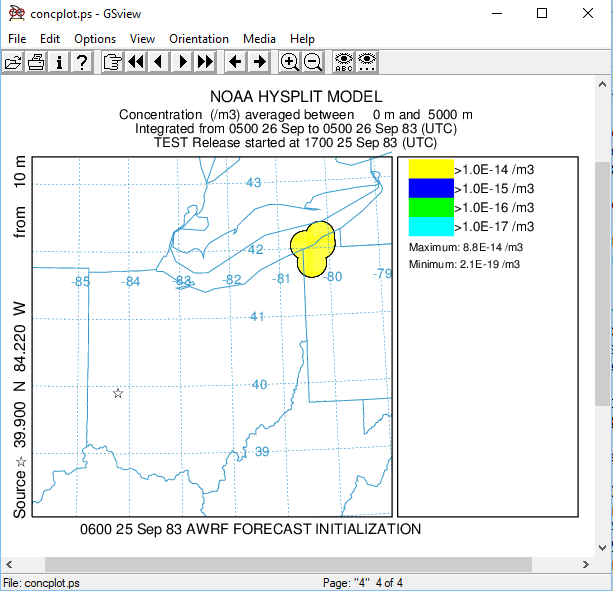Click 'Page: "4" 4 of 4' in the status bar
613x591 pixels.
[362, 583]
